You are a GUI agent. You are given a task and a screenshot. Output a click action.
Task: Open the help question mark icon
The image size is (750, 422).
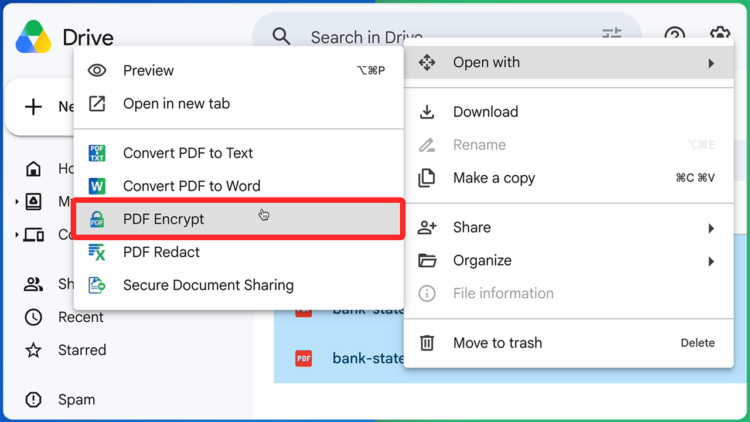click(674, 34)
